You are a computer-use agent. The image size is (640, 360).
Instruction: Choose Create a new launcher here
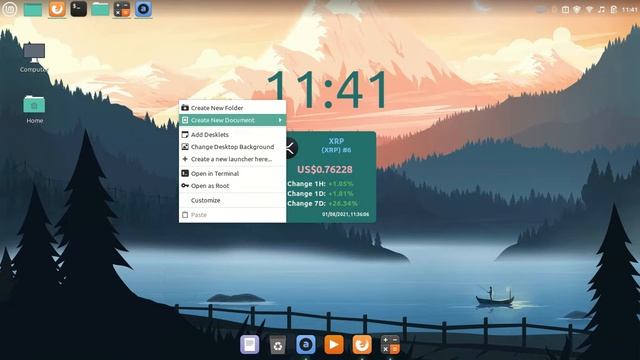point(232,159)
